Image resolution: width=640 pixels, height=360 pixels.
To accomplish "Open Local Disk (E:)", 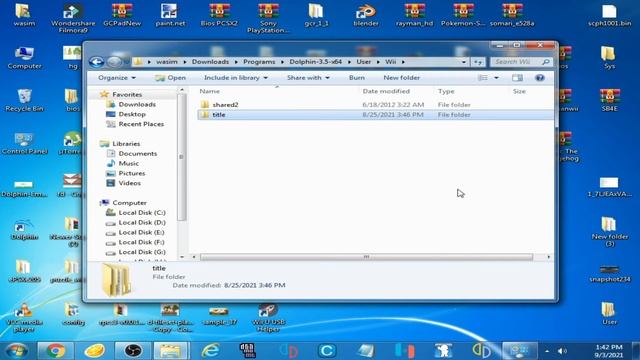I will pos(141,232).
